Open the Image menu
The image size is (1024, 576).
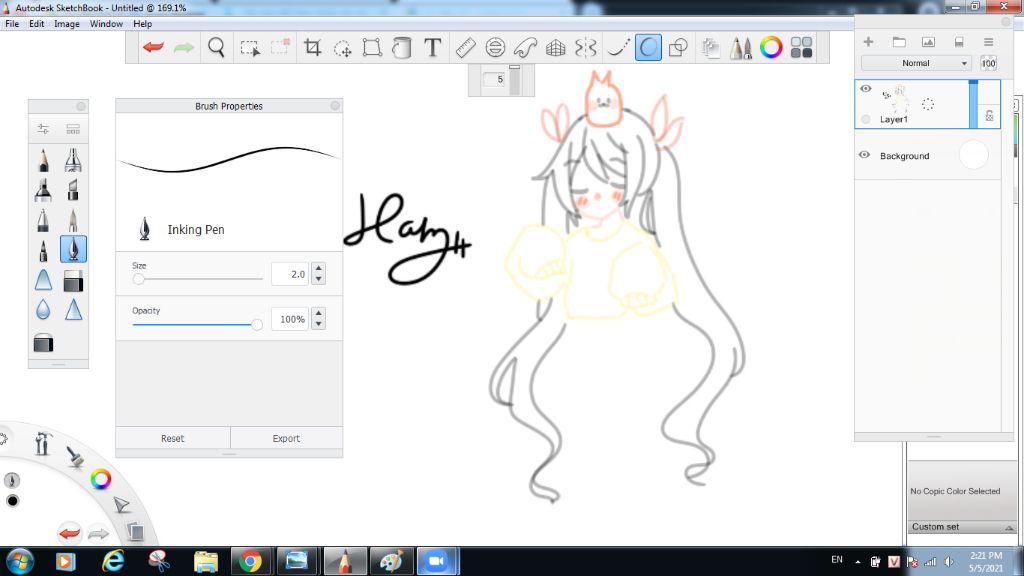coord(67,24)
